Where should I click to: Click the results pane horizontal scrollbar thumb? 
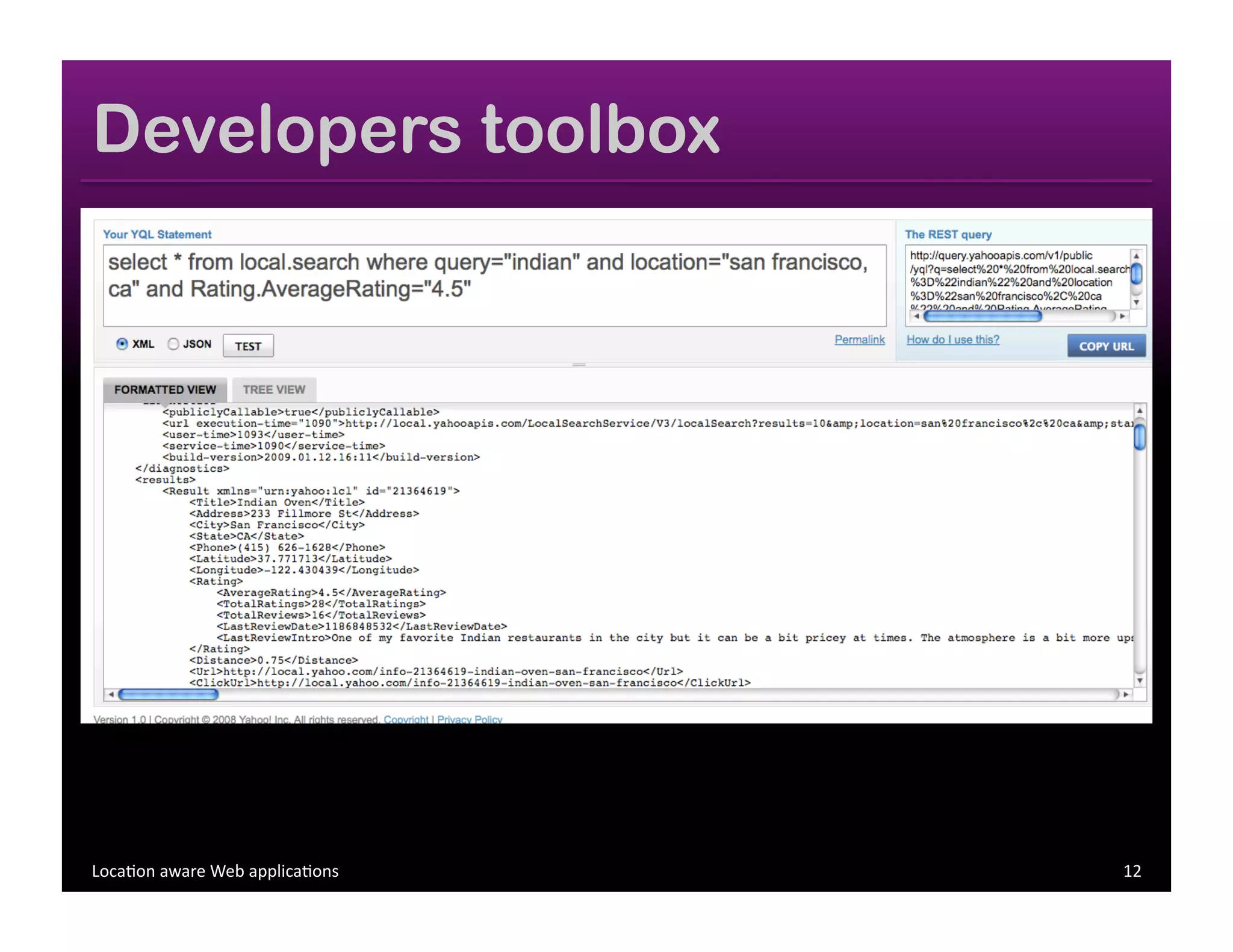[169, 694]
